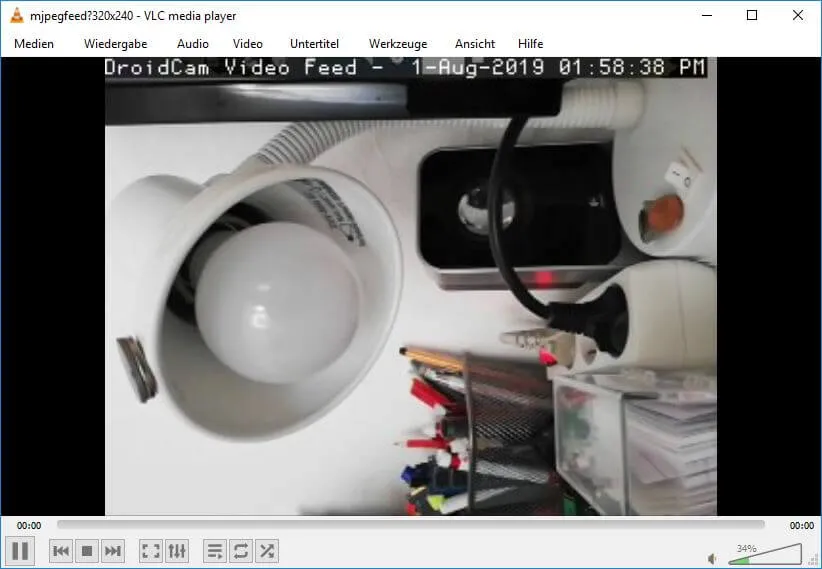This screenshot has height=569, width=822.
Task: Stop the video playback
Action: pyautogui.click(x=87, y=551)
